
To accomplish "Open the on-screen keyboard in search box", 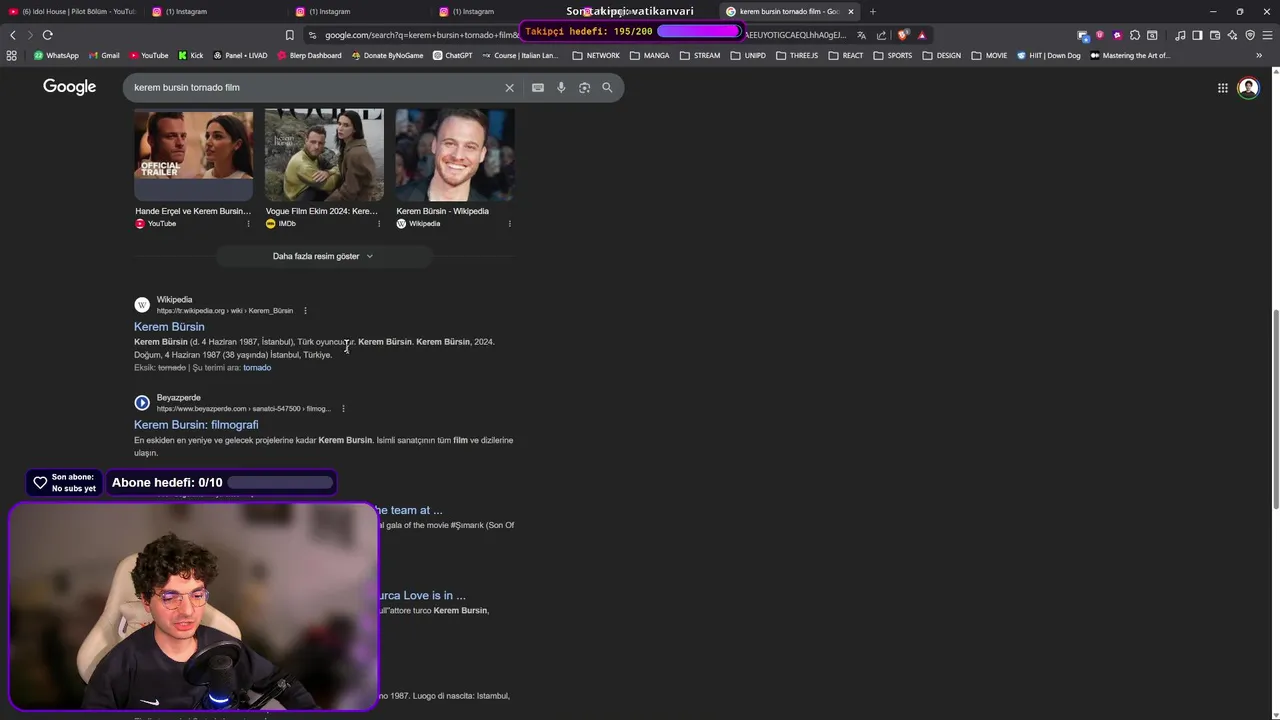I will pyautogui.click(x=538, y=88).
